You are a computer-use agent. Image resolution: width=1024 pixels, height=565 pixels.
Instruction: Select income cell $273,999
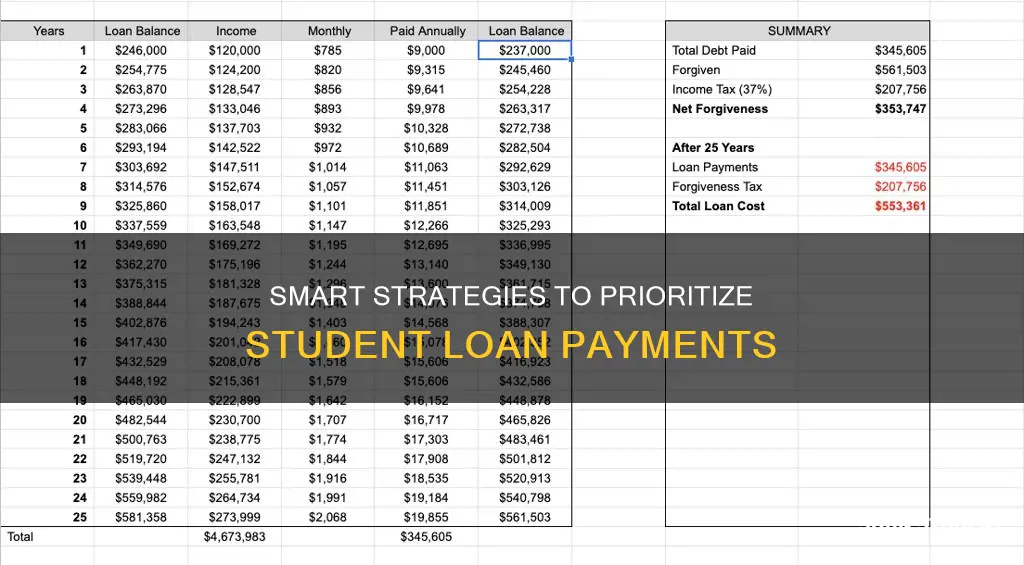click(x=234, y=517)
